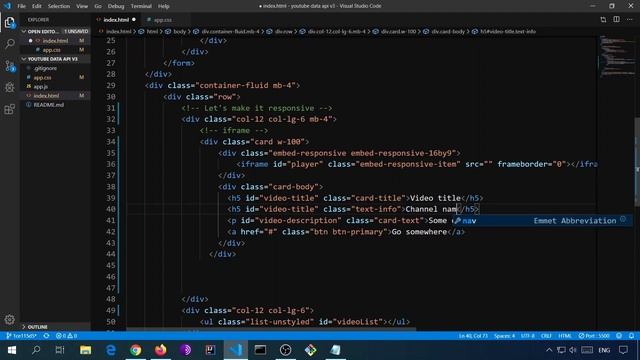Open the feedback smiley in status bar
This screenshot has width=640, height=360.
[619, 336]
